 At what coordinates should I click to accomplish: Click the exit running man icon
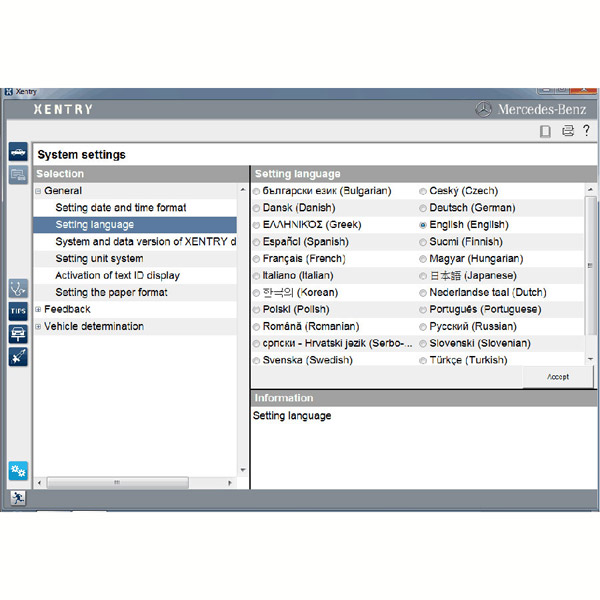(18, 498)
